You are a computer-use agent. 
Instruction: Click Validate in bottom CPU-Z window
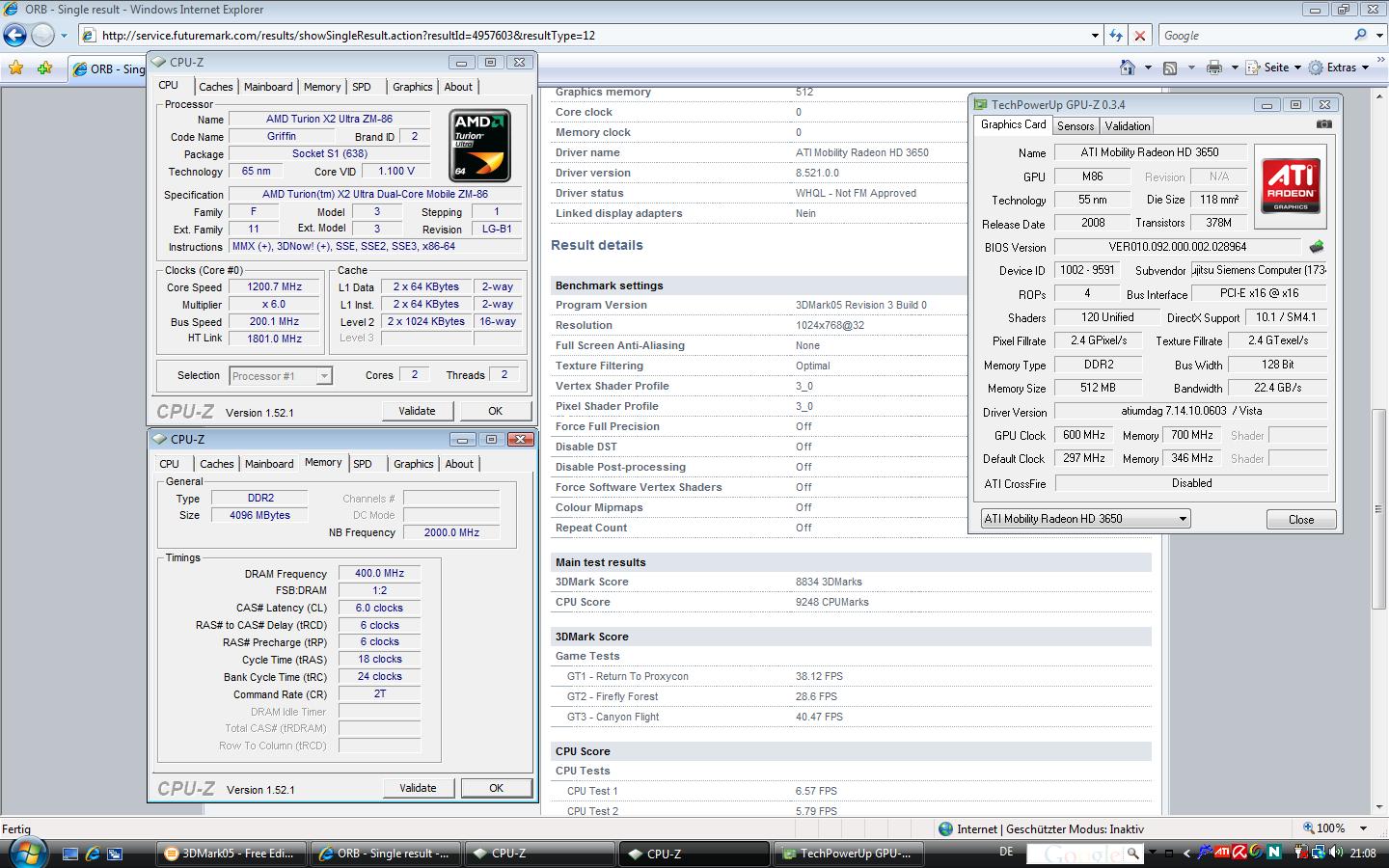click(418, 788)
